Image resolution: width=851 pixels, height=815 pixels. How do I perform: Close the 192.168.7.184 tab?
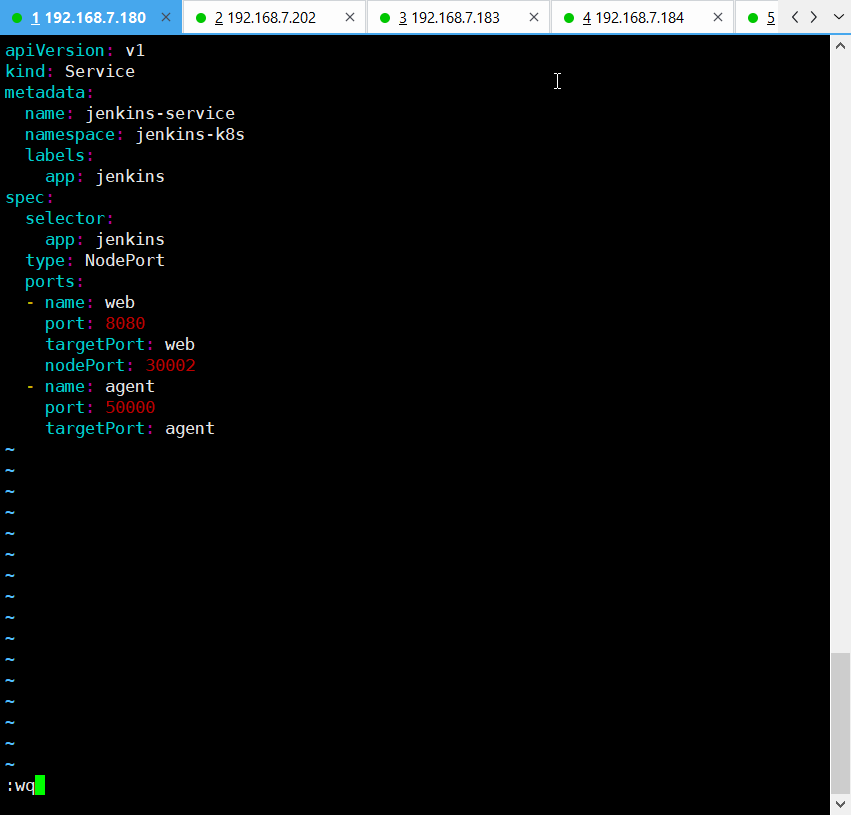[x=716, y=18]
